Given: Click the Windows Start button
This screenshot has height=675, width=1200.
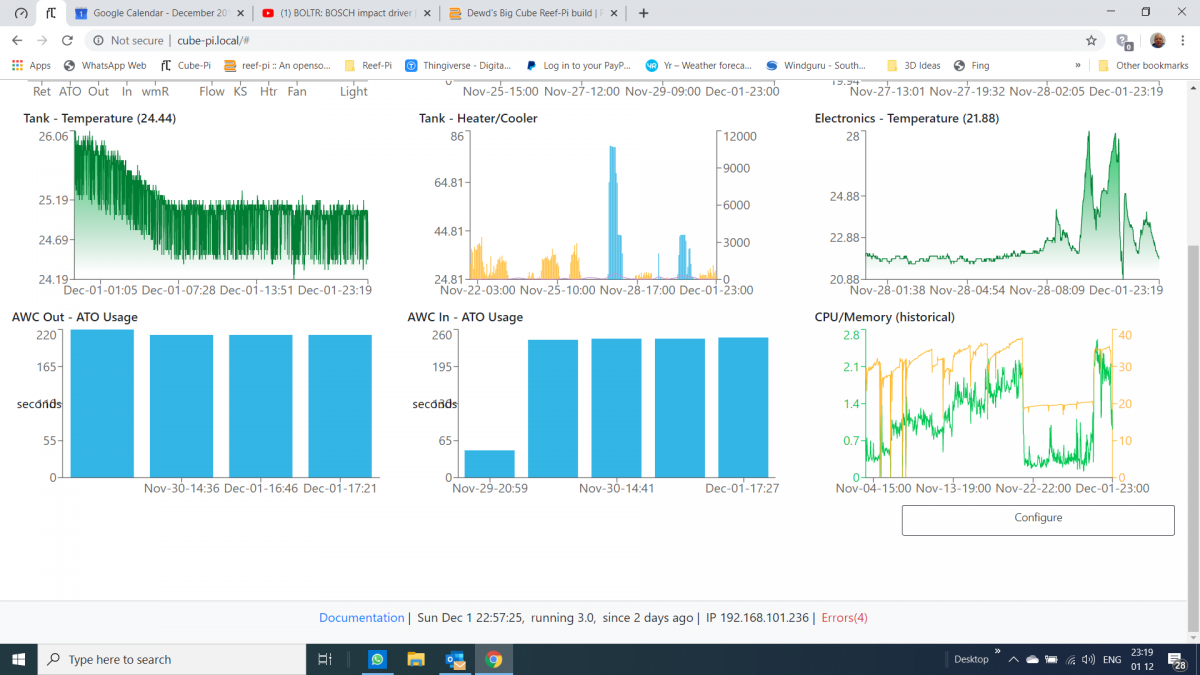Looking at the screenshot, I should coord(19,659).
